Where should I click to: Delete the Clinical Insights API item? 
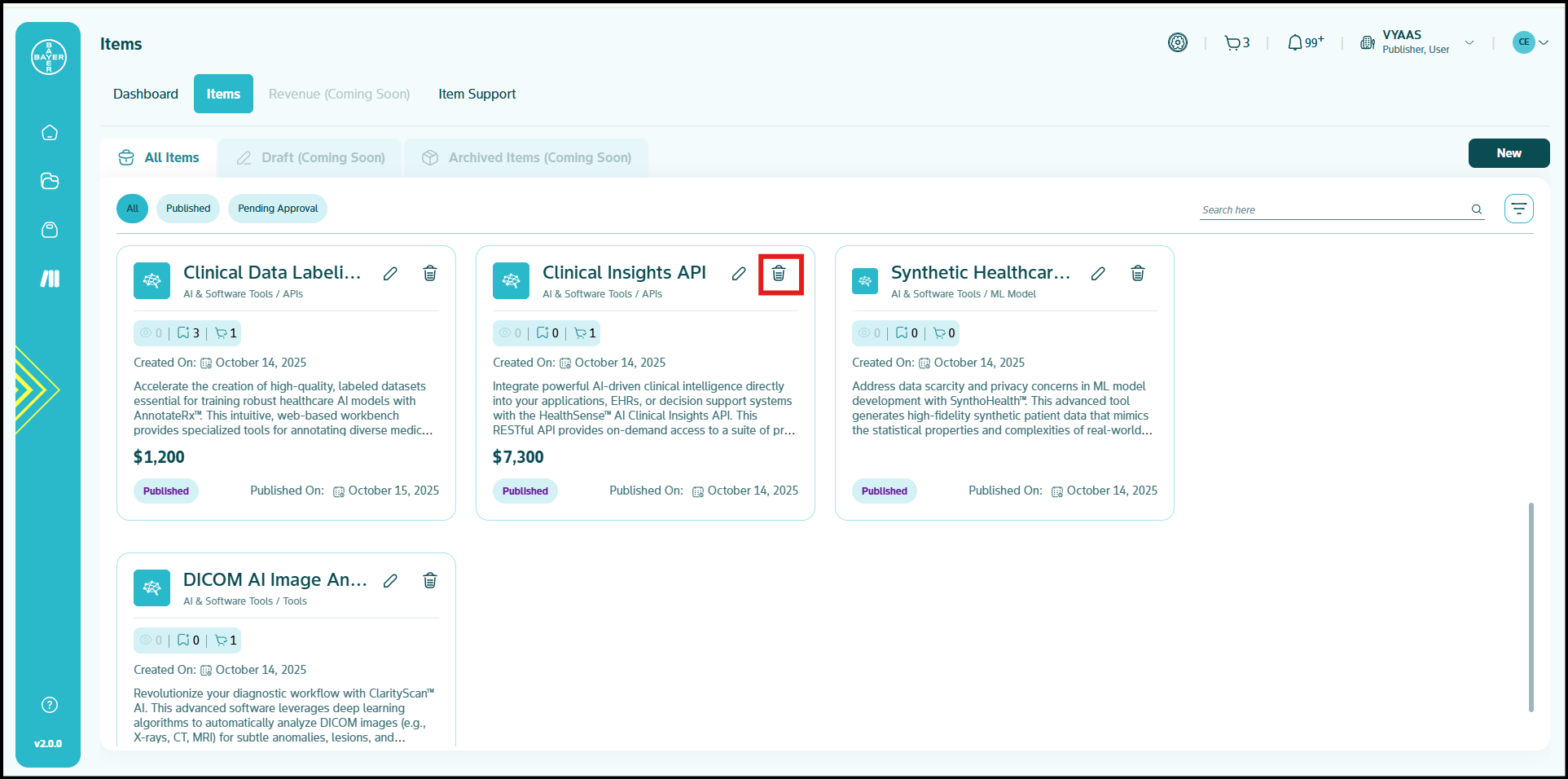coord(779,274)
